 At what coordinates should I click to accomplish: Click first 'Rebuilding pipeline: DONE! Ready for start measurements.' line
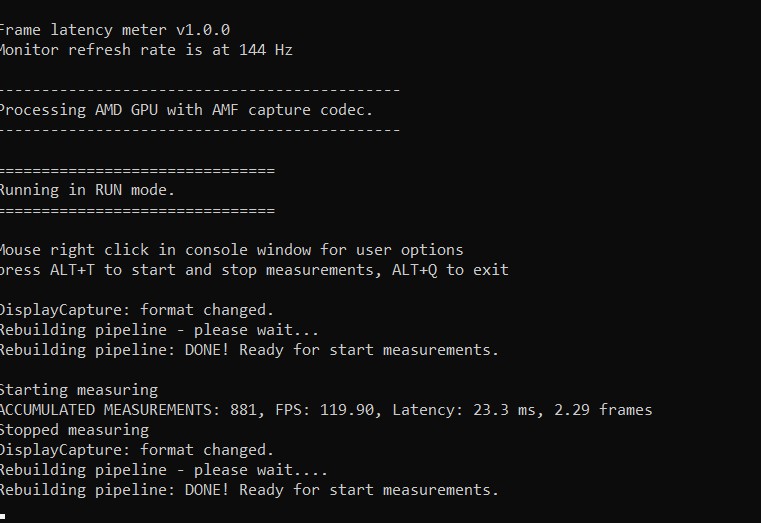pyautogui.click(x=249, y=350)
